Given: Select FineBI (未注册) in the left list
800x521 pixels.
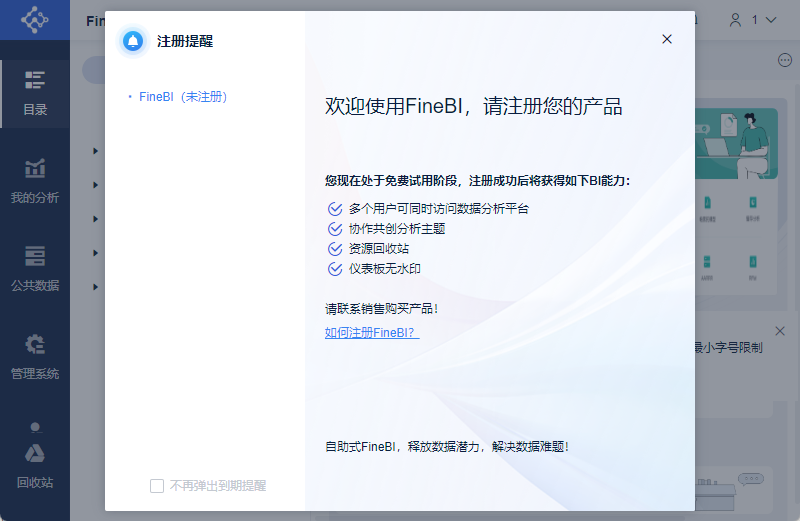Looking at the screenshot, I should point(183,96).
